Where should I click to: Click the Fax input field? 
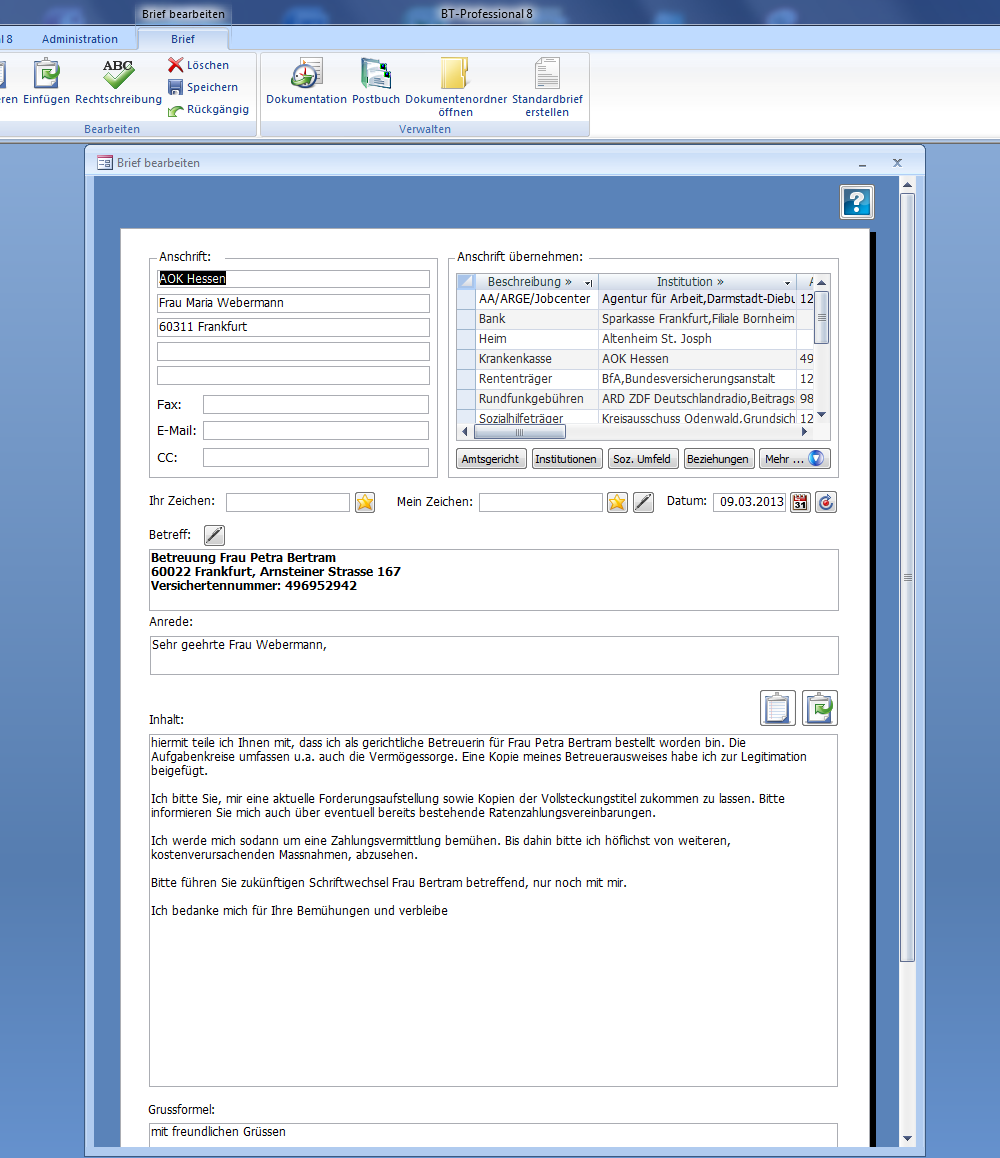pyautogui.click(x=316, y=405)
